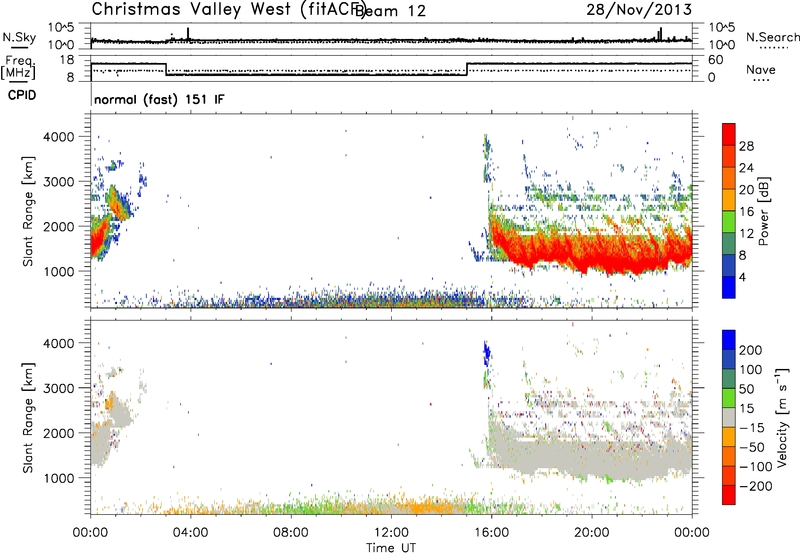Click the '3000' tick on velocity panel

tap(58, 388)
